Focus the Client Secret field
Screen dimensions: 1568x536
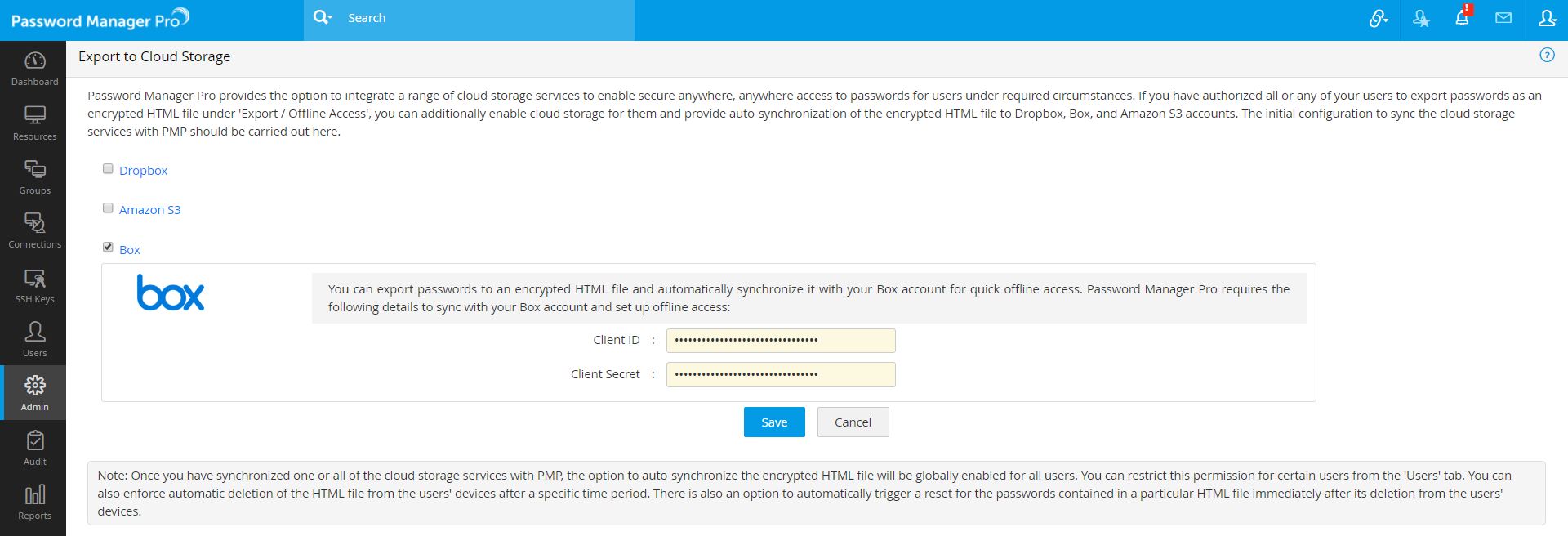pos(781,374)
